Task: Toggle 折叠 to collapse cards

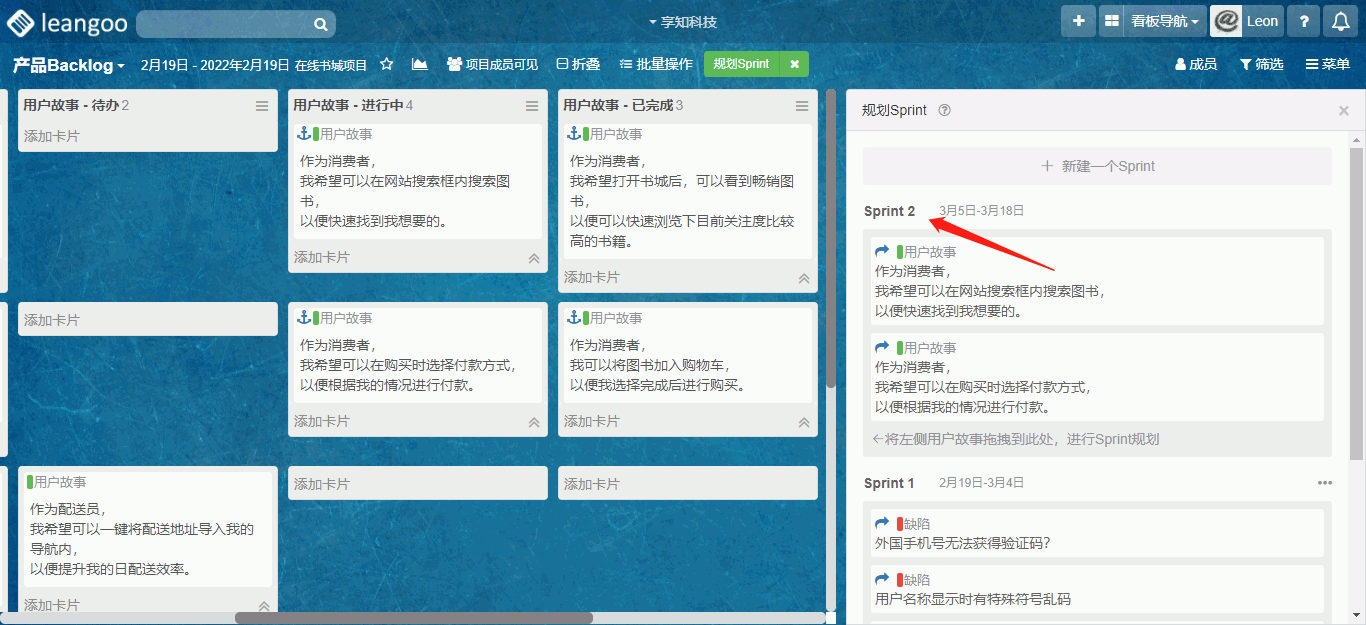Action: (578, 64)
